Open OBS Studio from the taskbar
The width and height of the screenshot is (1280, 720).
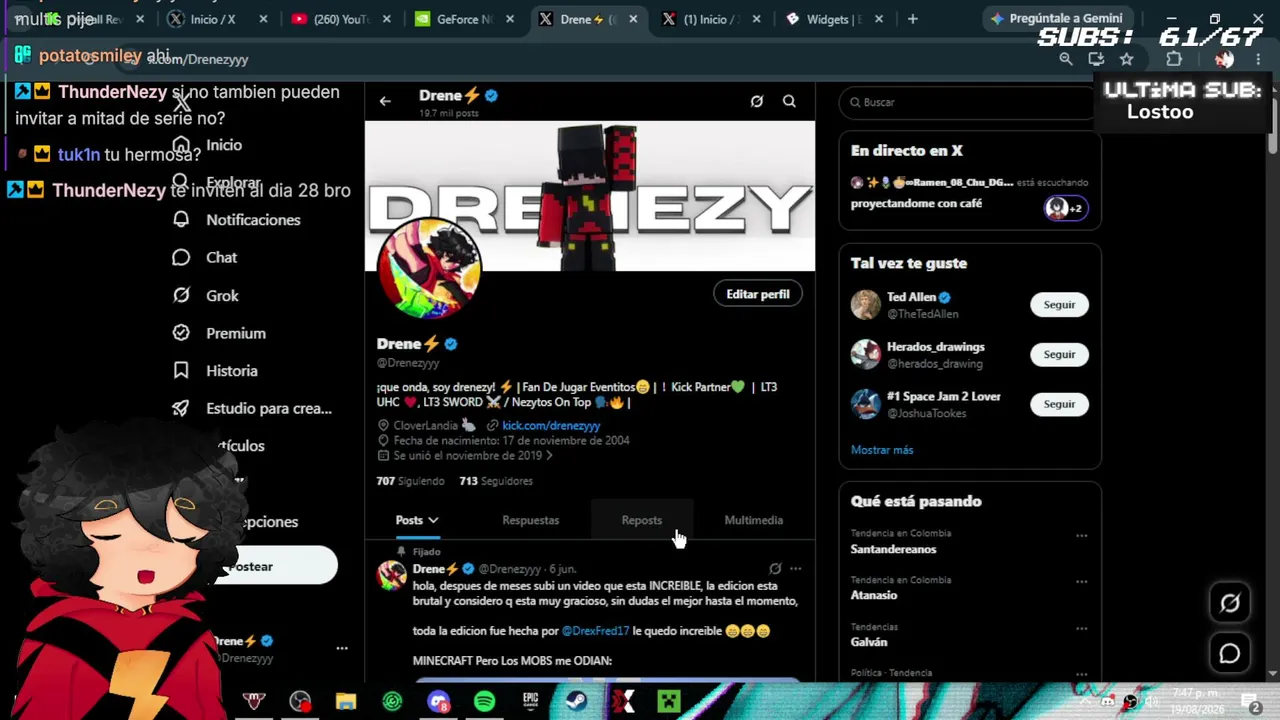[x=300, y=702]
